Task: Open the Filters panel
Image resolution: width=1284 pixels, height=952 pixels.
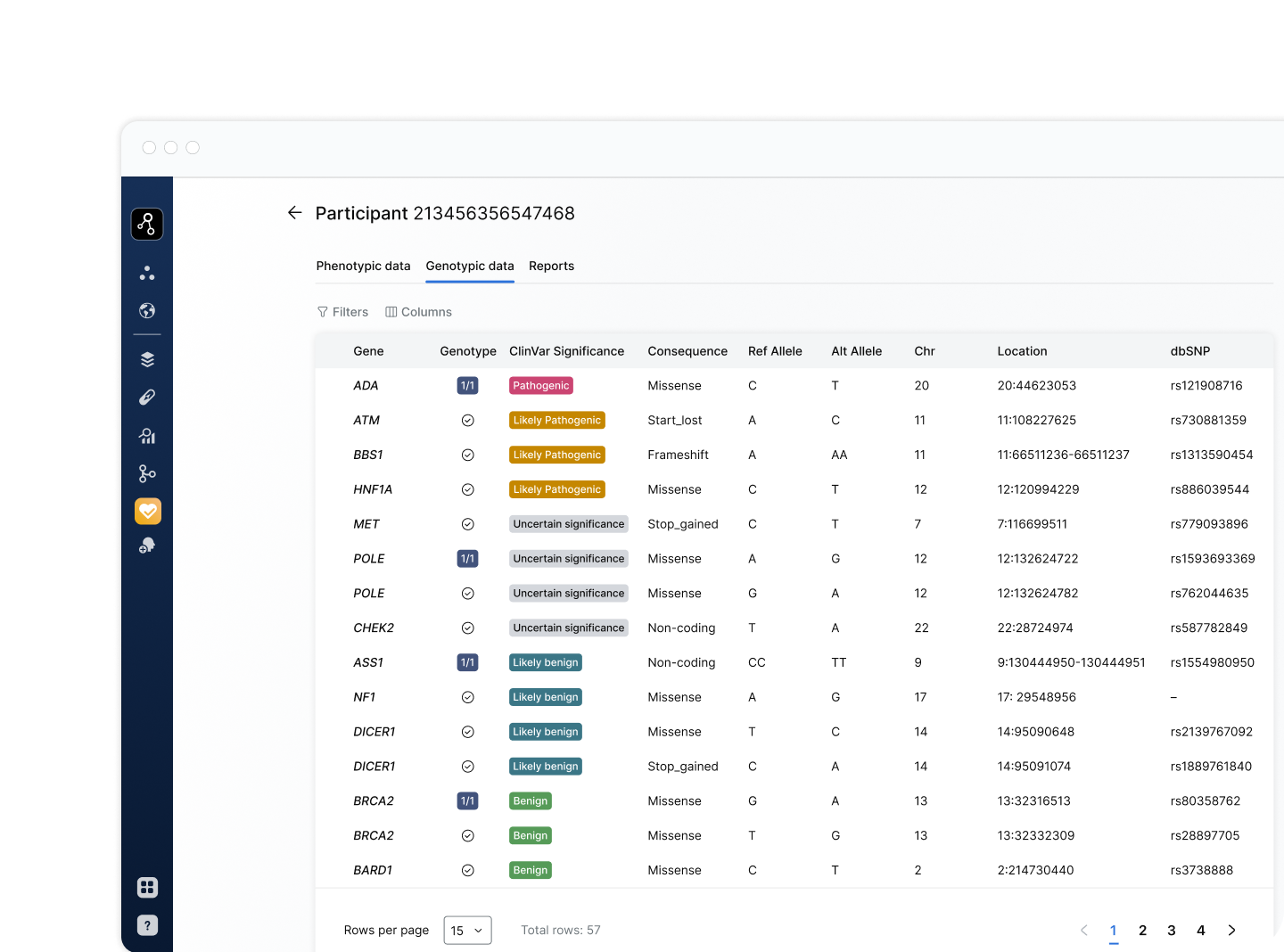Action: pyautogui.click(x=342, y=312)
